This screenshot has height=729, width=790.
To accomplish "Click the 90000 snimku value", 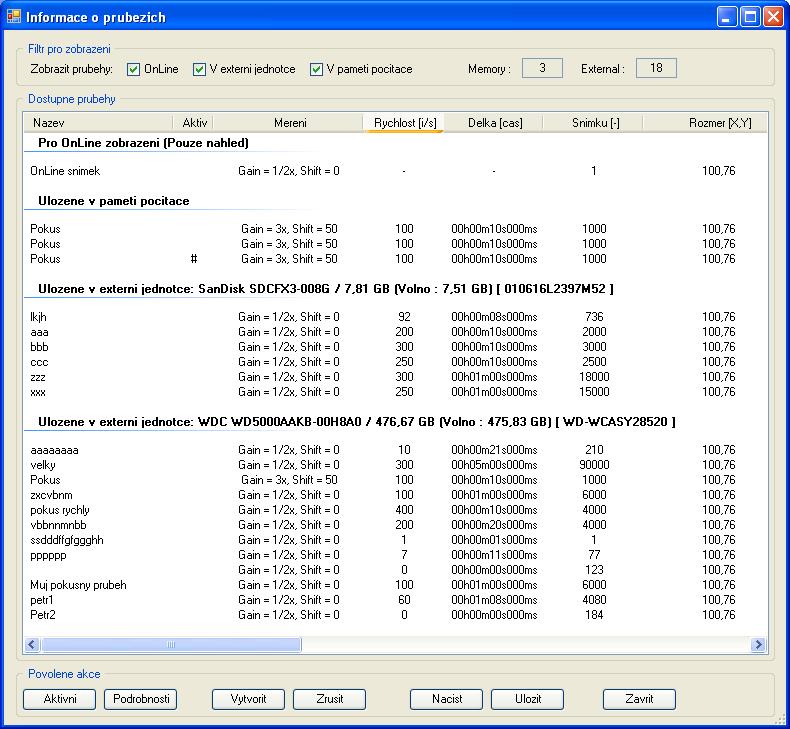I will point(594,465).
